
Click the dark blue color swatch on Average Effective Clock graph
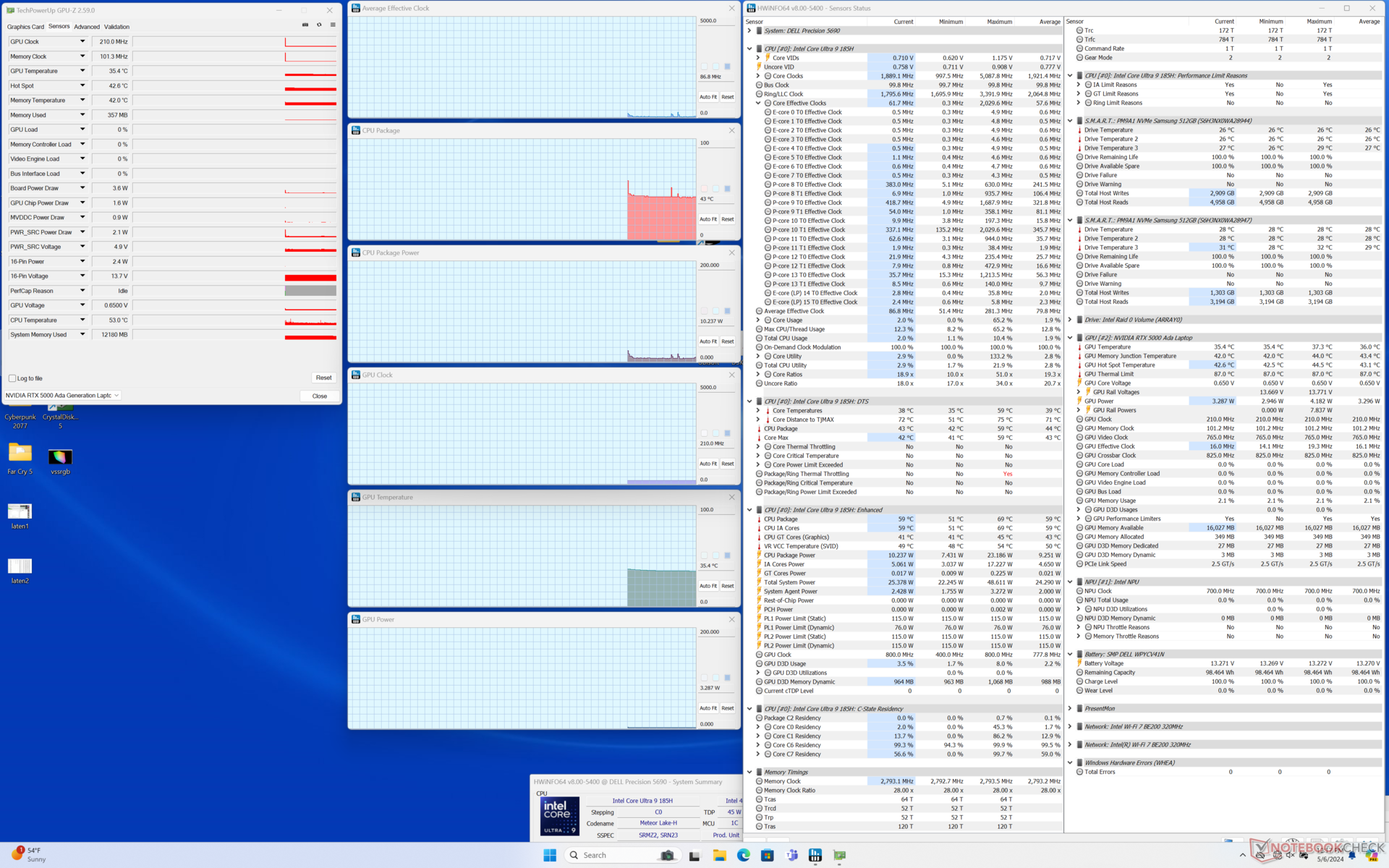coord(727,67)
